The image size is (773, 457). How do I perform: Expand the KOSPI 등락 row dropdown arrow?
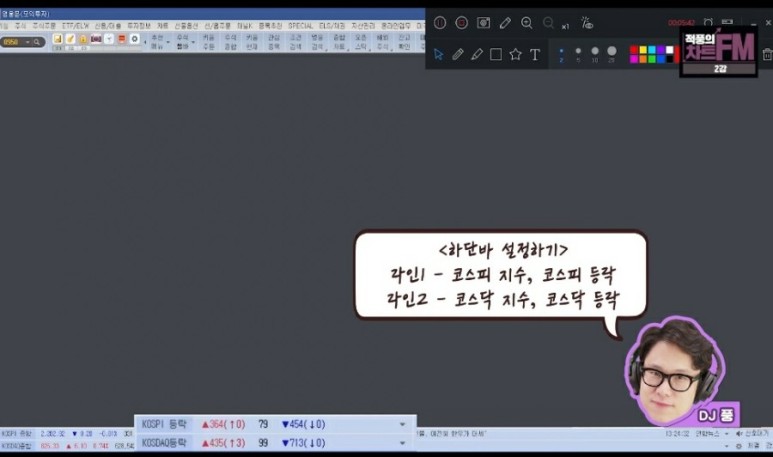(402, 424)
